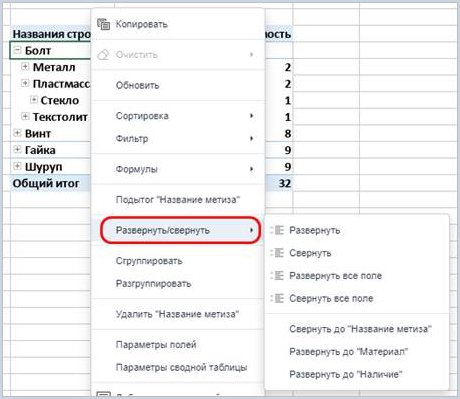Expand the Шуруп row
Image resolution: width=460 pixels, height=399 pixels.
tap(17, 166)
